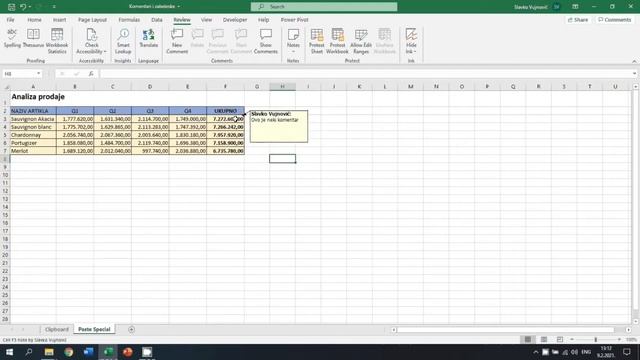Click the Insert Function fx icon
The image size is (640, 360).
[x=91, y=73]
